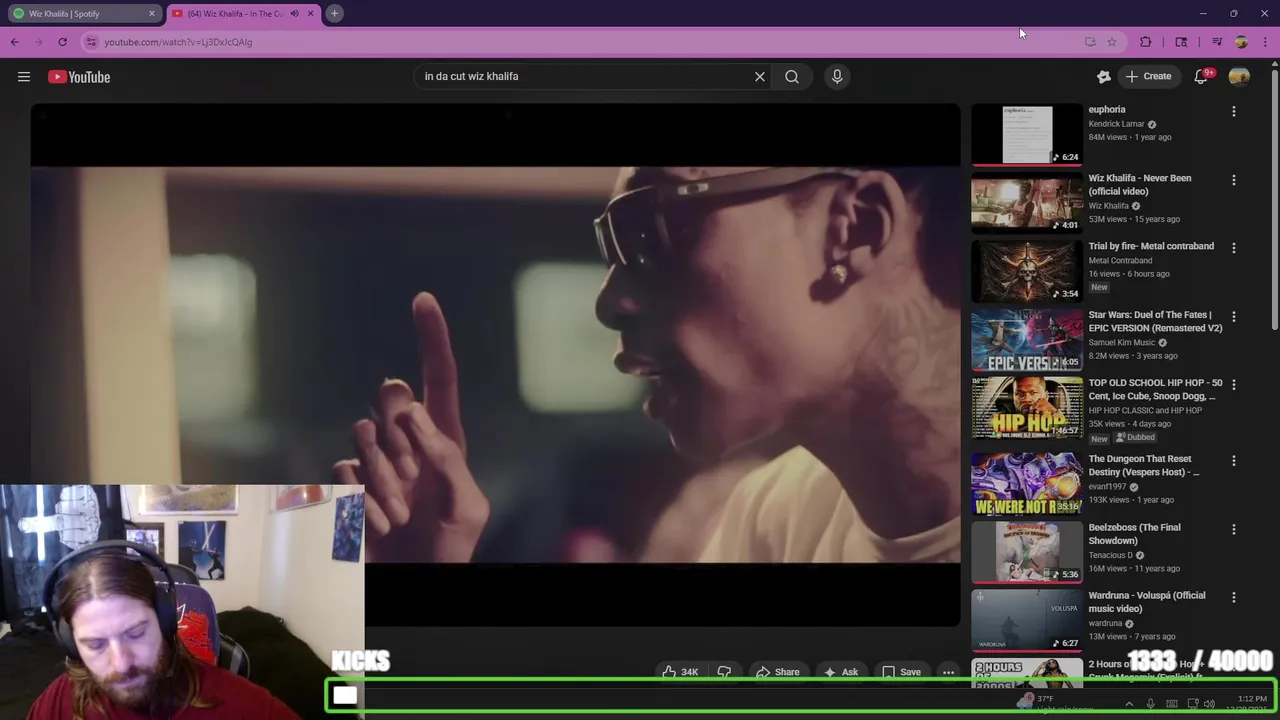Close the Spotify browser tab
The image size is (1280, 720).
coord(152,13)
